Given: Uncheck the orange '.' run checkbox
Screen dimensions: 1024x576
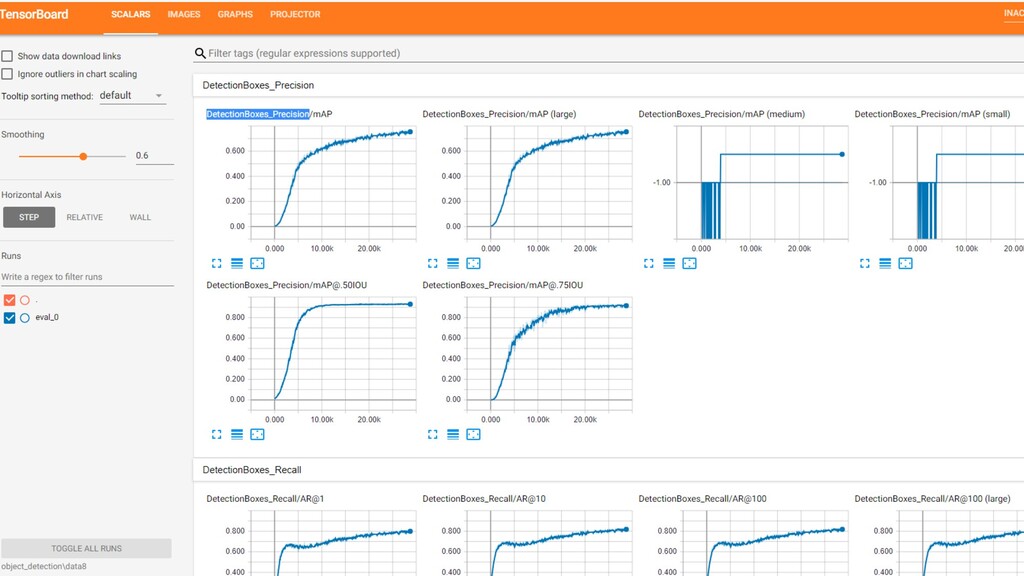Looking at the screenshot, I should click(x=9, y=300).
